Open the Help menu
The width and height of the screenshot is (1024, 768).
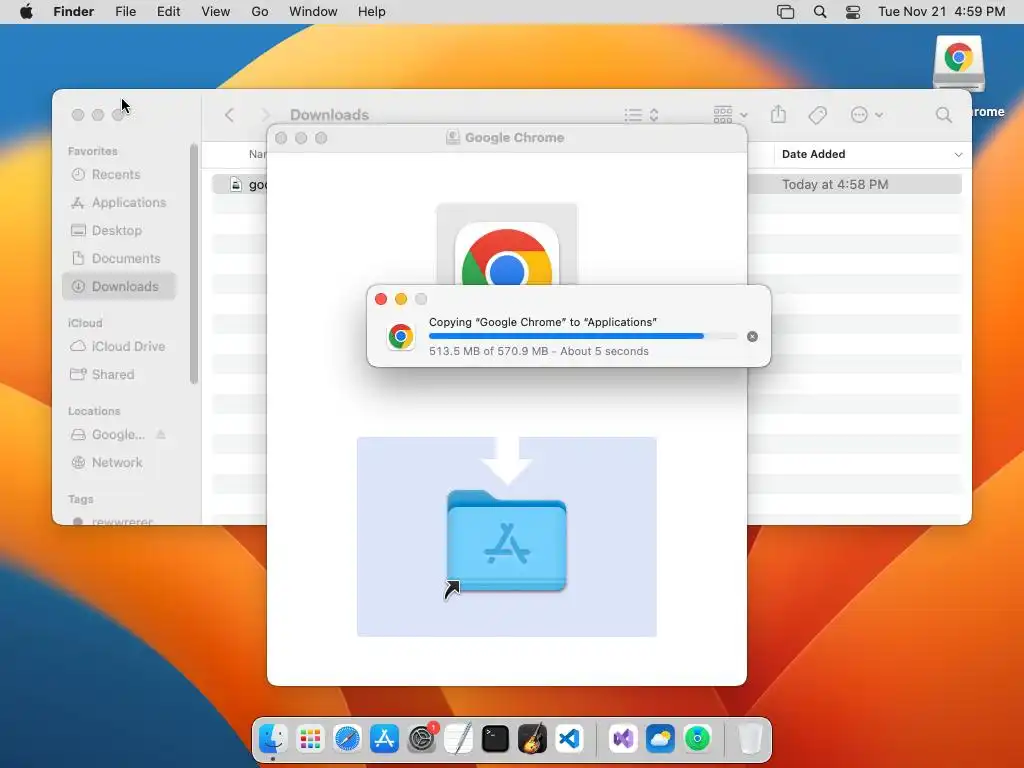click(372, 12)
